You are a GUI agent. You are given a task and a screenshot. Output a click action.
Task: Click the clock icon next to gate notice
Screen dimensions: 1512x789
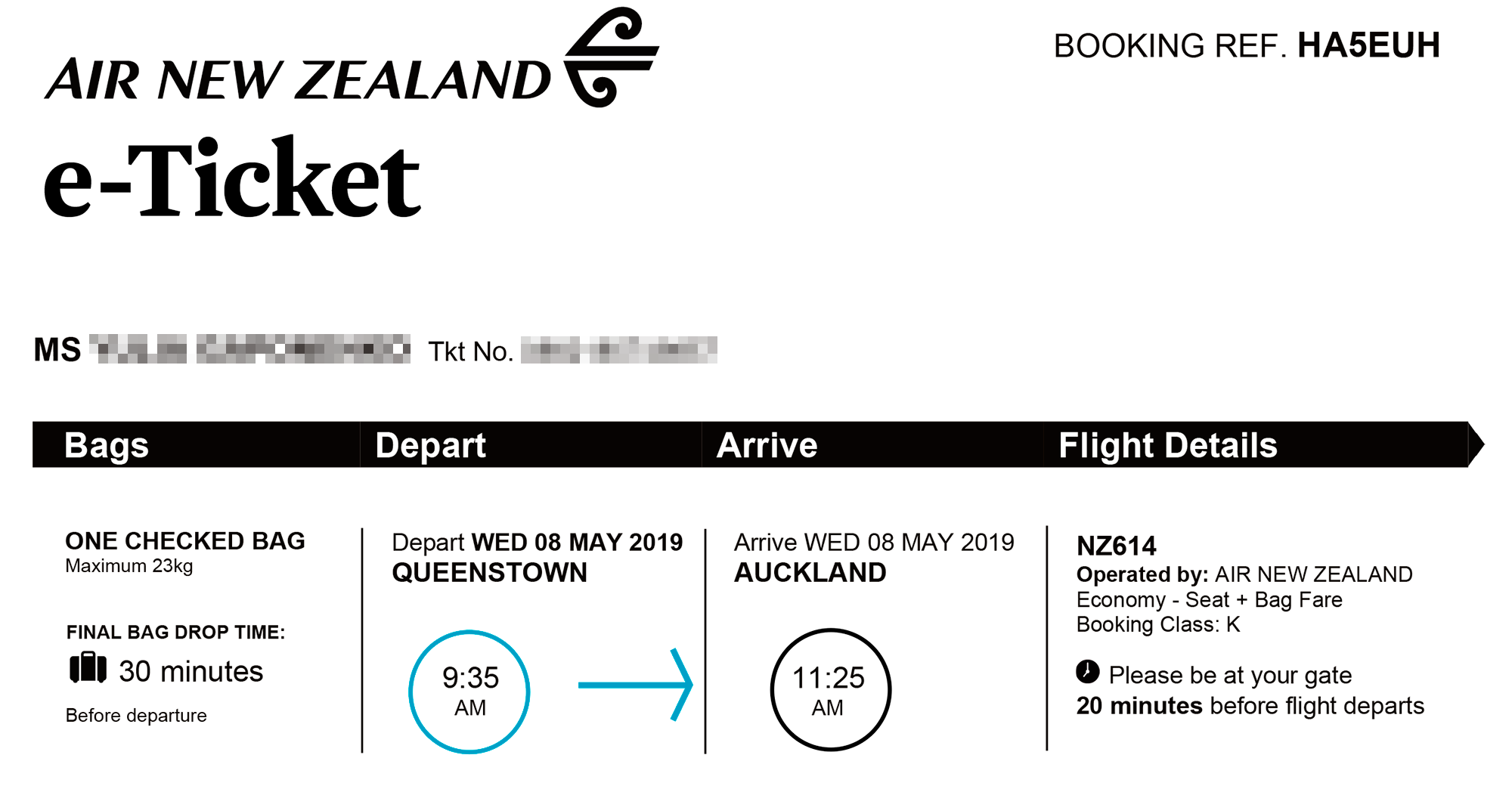[x=1087, y=671]
